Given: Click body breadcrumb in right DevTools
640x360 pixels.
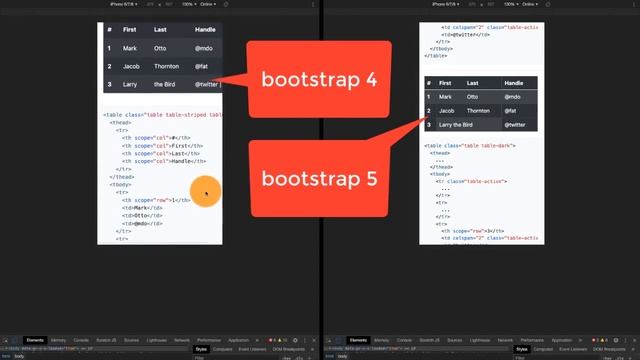Looking at the screenshot, I should (x=342, y=356).
